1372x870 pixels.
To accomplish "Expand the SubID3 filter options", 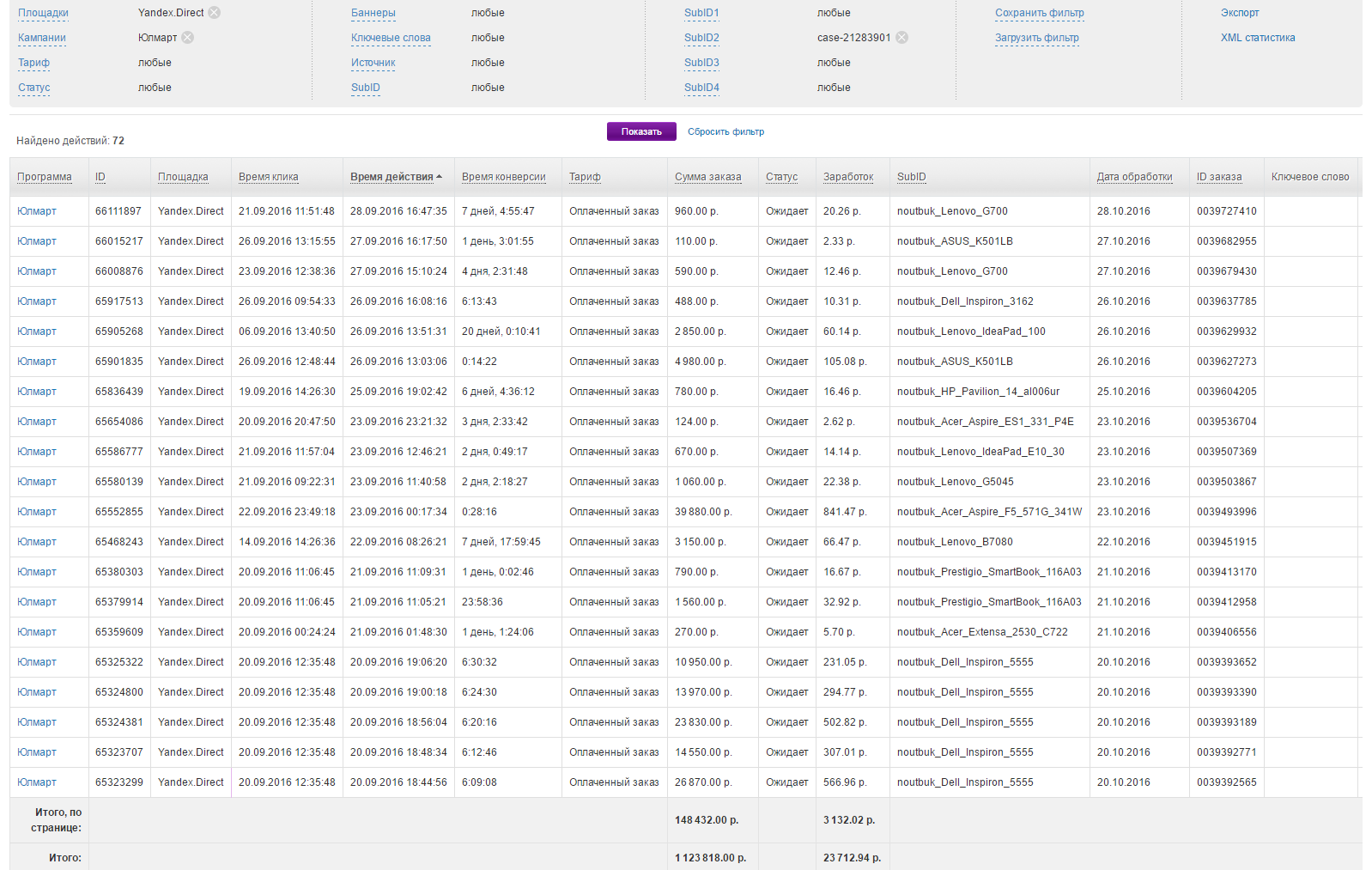I will click(701, 63).
